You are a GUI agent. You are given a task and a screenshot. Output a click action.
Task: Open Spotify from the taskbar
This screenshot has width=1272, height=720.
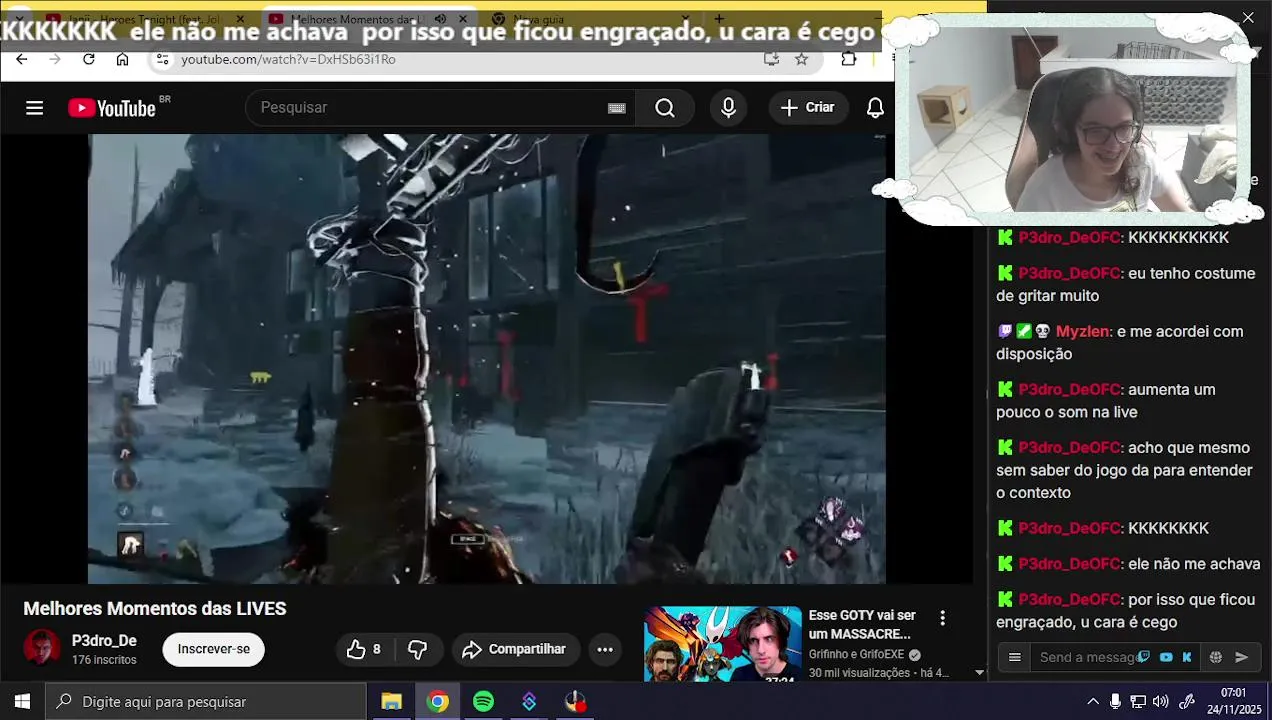pos(484,702)
